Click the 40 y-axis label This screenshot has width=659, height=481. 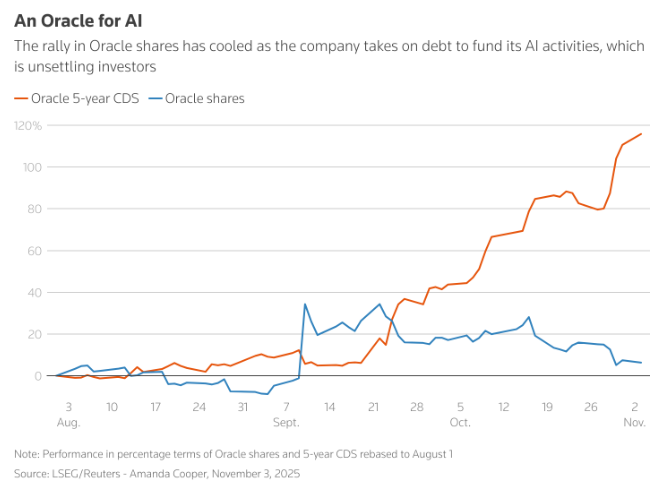(x=34, y=292)
